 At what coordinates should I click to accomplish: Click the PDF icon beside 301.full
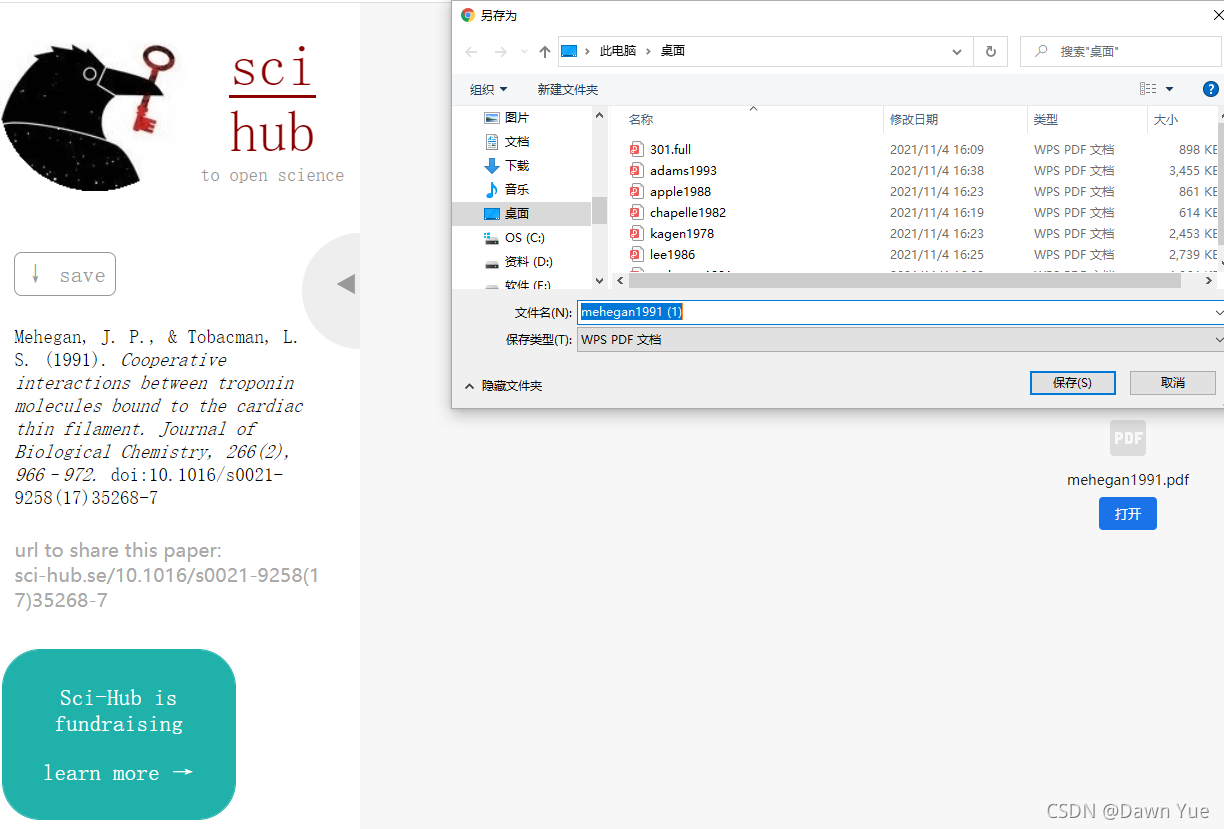[636, 149]
